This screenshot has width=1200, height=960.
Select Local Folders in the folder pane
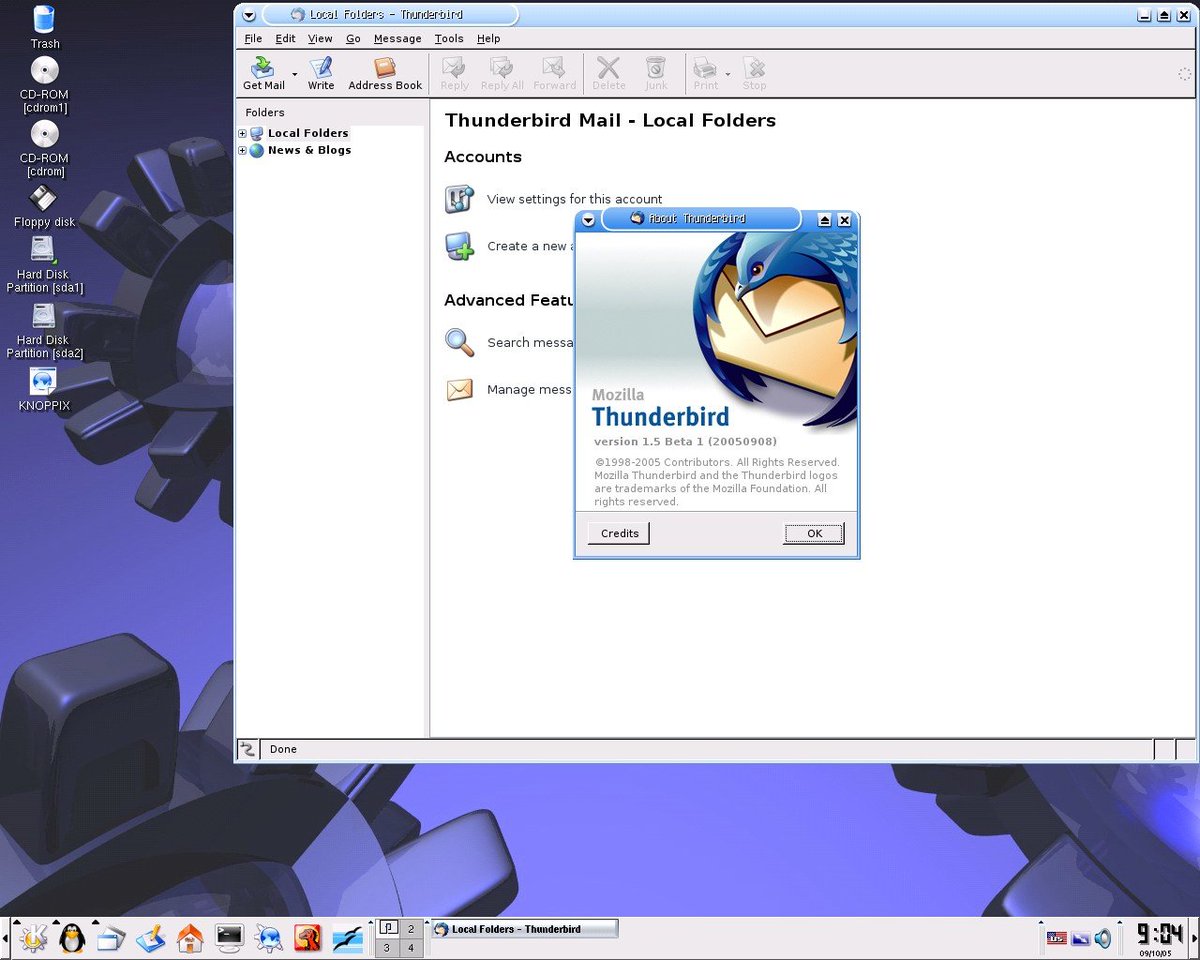click(308, 133)
